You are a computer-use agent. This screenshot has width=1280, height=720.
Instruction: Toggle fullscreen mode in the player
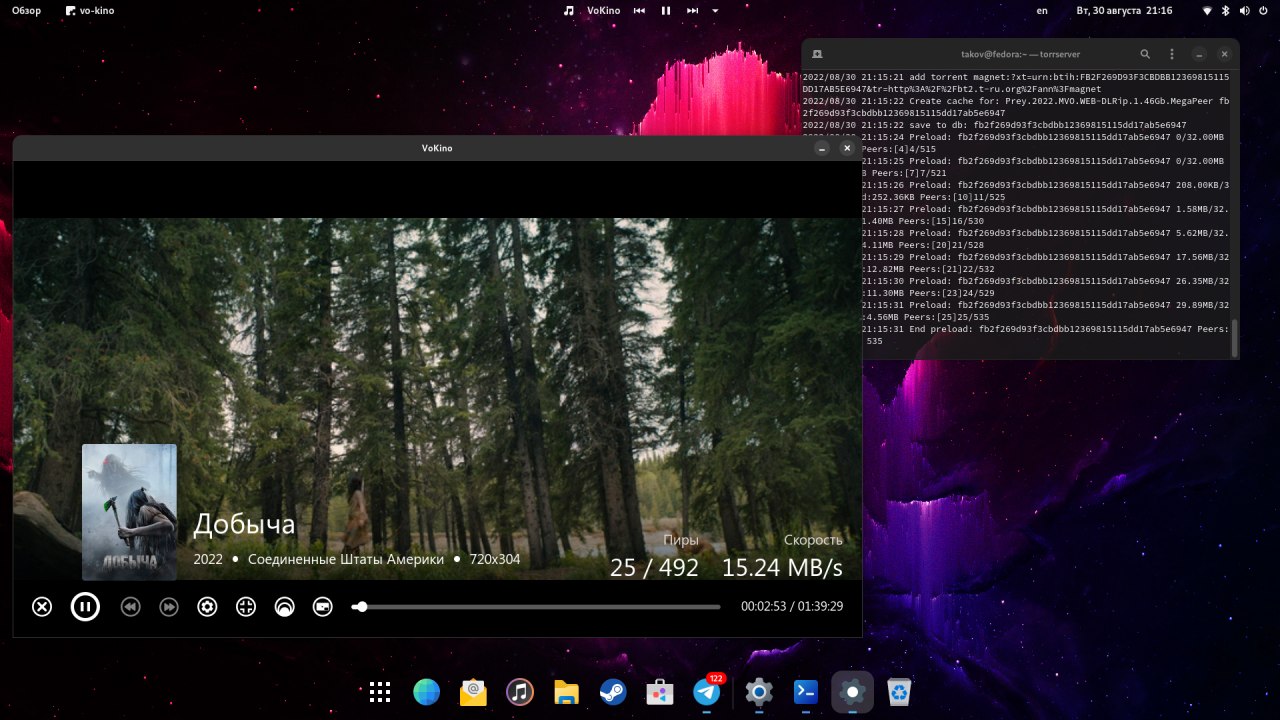tap(246, 606)
